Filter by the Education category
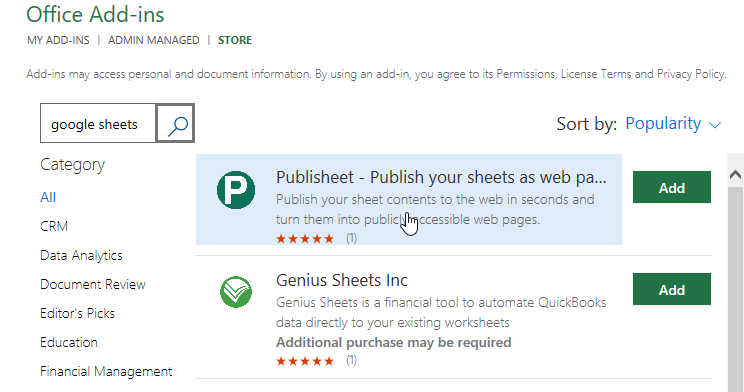Viewport: 744px width, 392px height. pyautogui.click(x=69, y=342)
